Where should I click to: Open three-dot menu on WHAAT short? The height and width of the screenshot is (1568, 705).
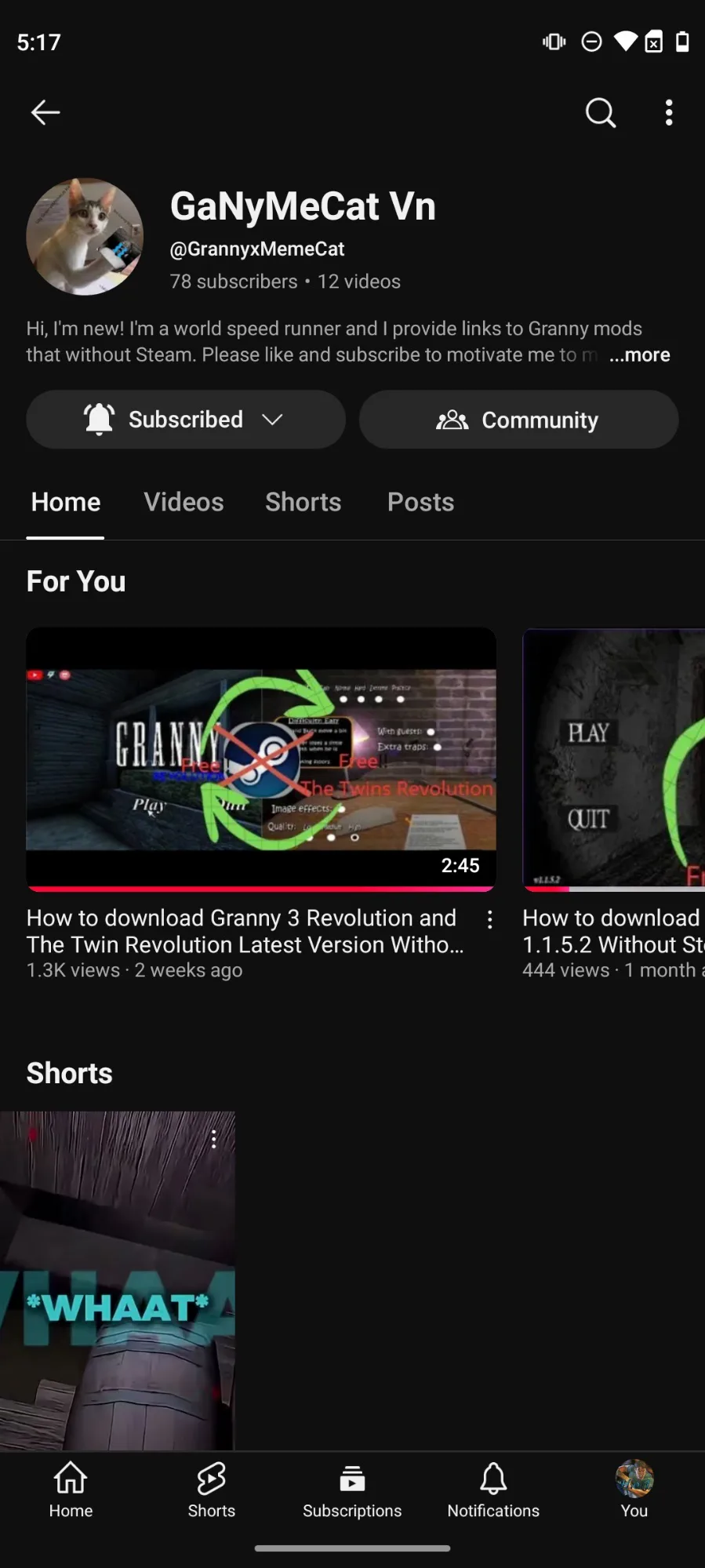coord(214,1139)
